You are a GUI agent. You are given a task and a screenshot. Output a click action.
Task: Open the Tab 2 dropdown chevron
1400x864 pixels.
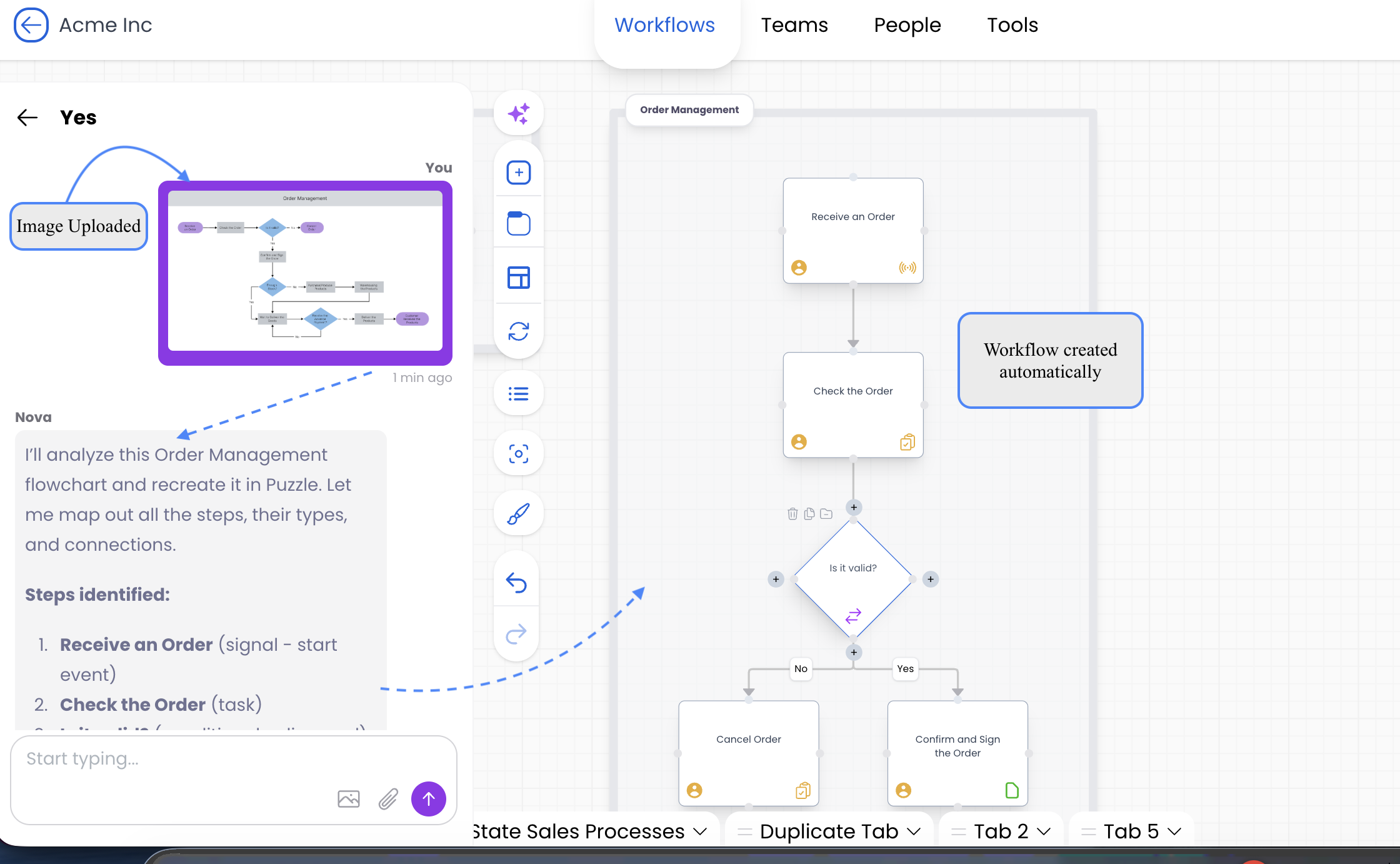tap(1044, 831)
